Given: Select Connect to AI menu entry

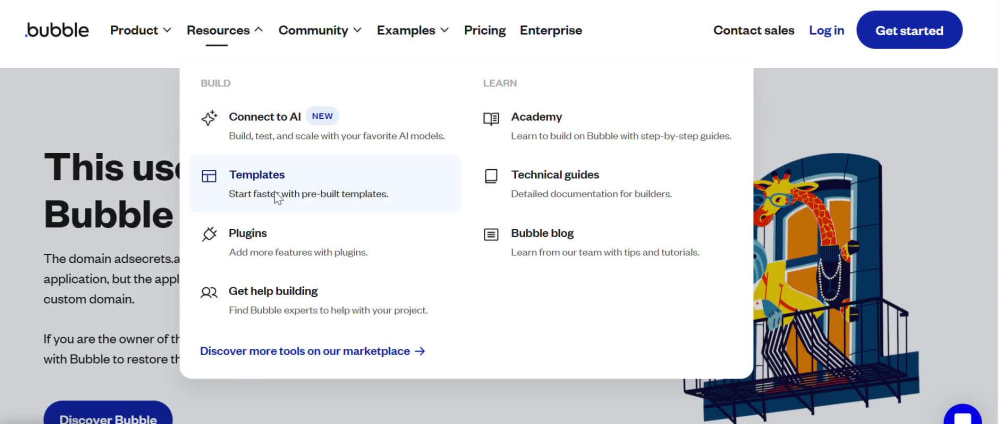Looking at the screenshot, I should pos(325,126).
